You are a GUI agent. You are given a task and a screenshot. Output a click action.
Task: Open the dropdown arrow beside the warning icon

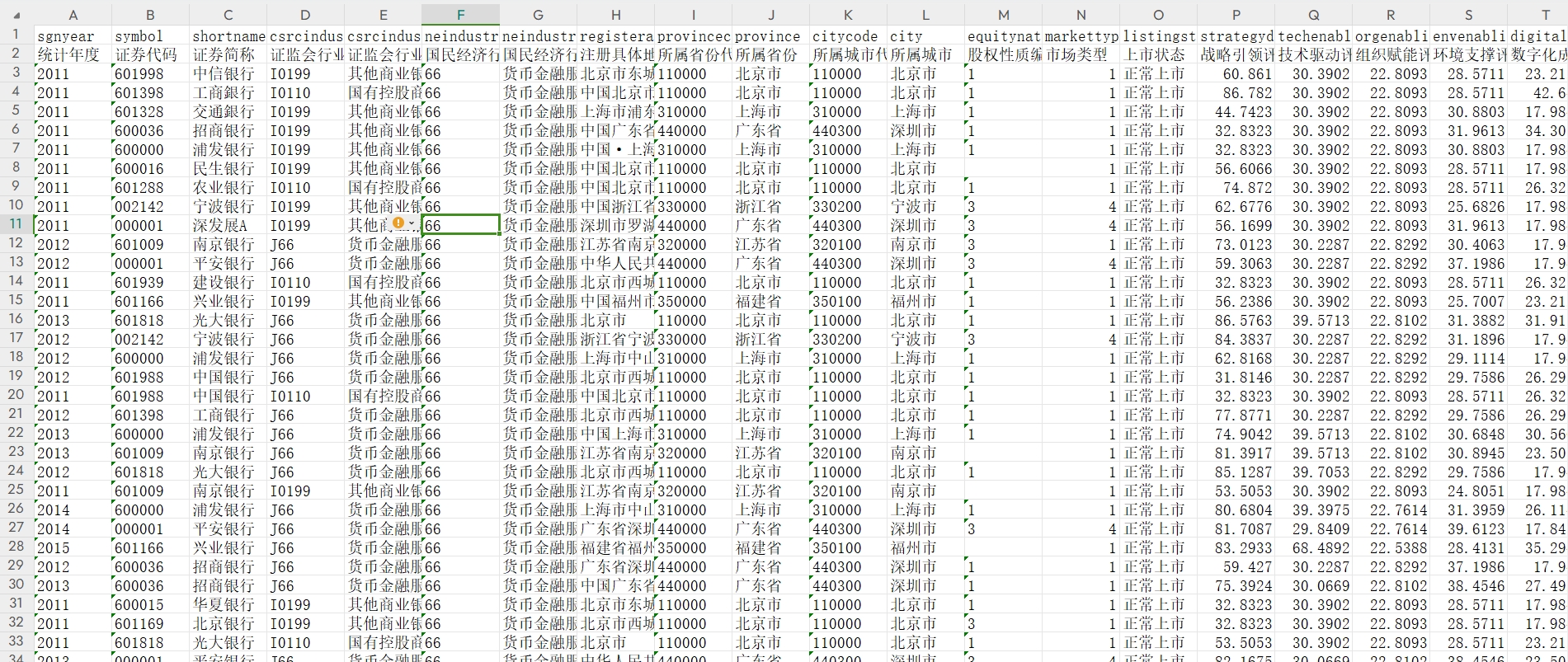(411, 225)
